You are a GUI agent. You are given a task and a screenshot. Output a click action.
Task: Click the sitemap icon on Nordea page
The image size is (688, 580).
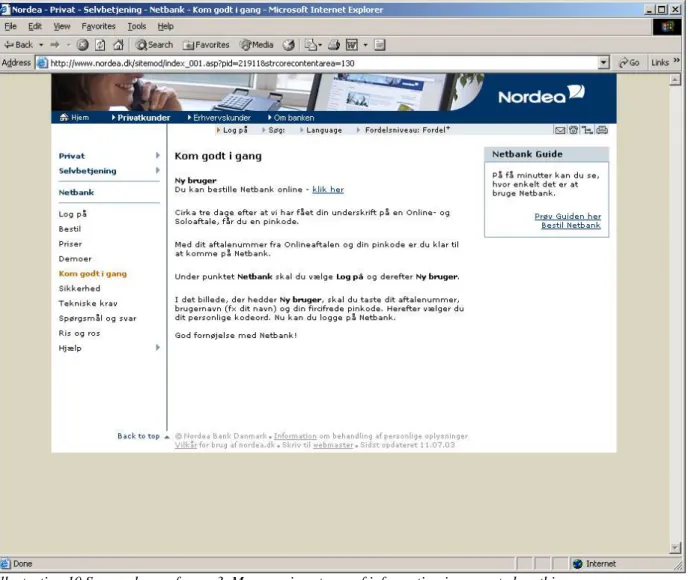click(587, 130)
